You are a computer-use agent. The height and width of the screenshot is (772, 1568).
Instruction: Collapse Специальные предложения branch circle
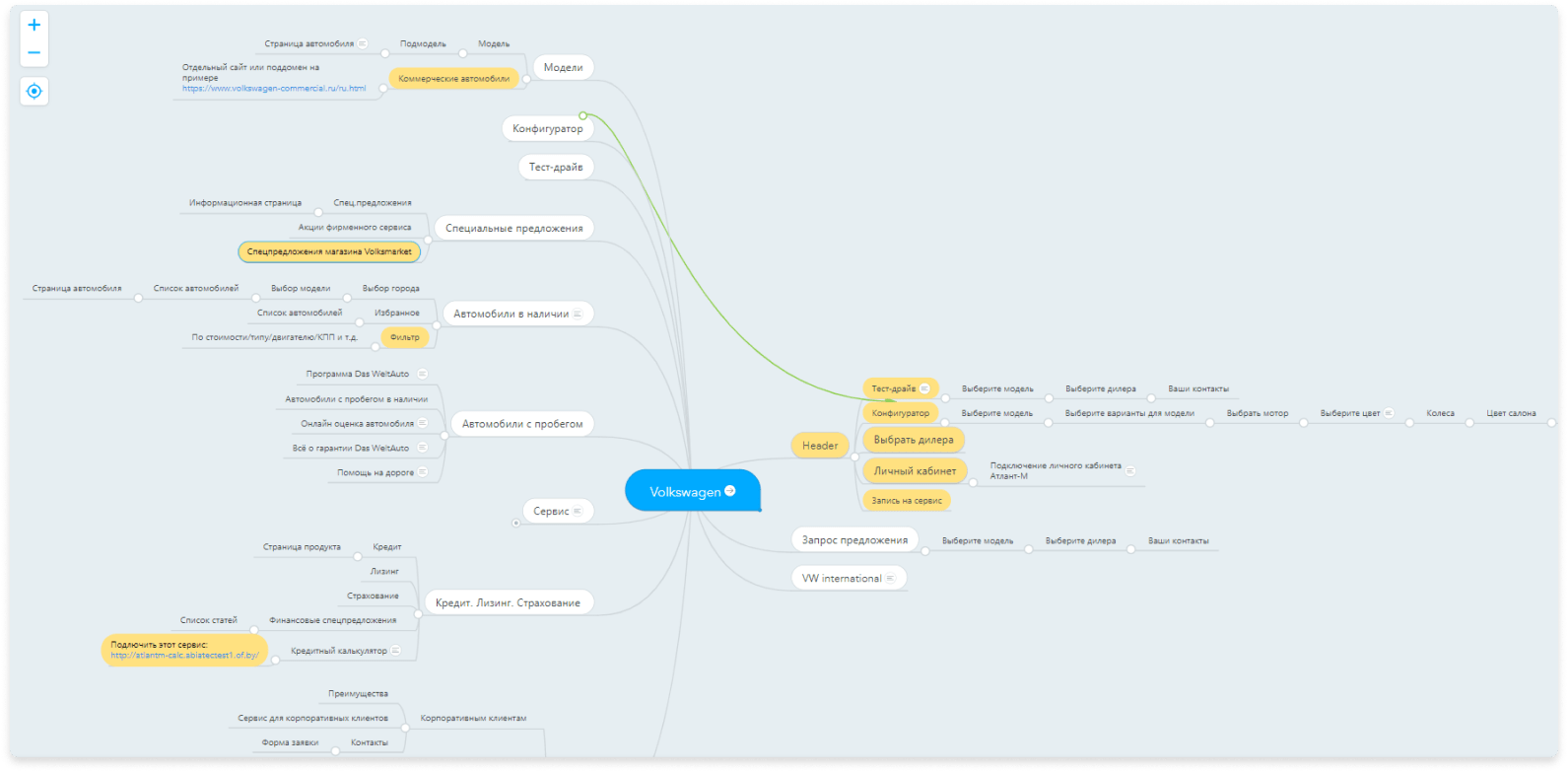coord(428,239)
